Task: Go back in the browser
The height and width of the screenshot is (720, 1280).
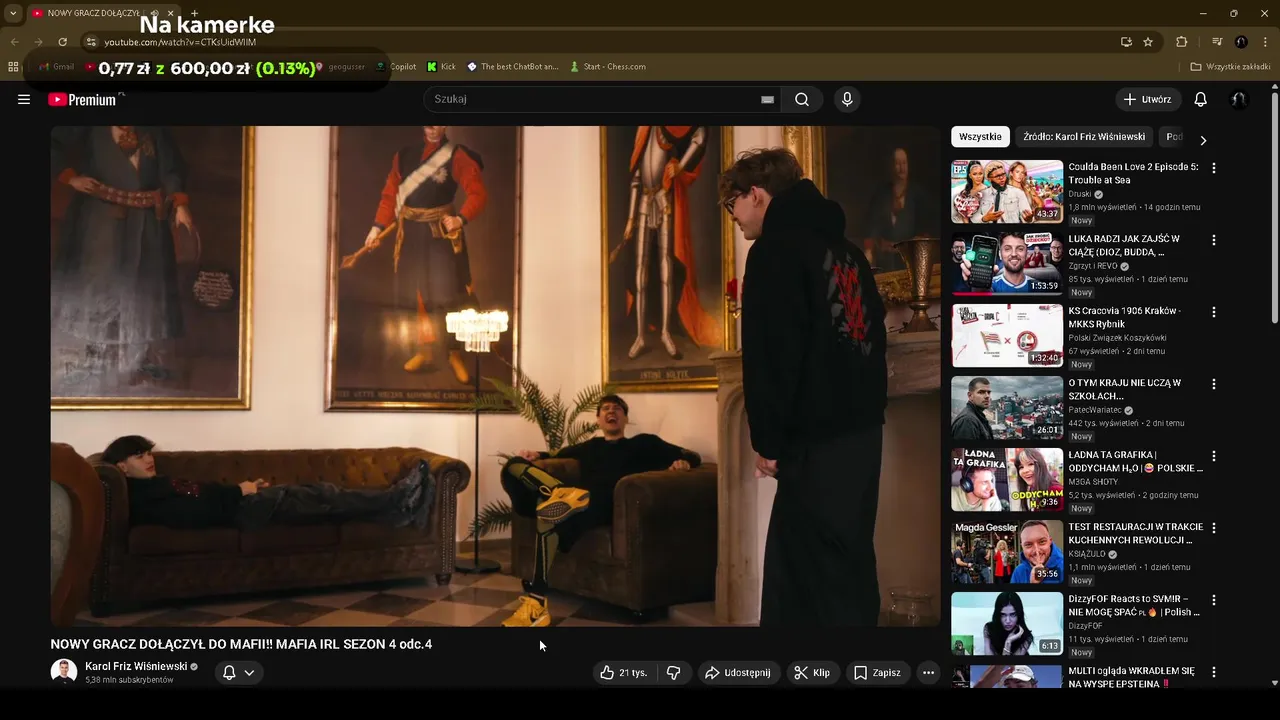Action: 14,42
